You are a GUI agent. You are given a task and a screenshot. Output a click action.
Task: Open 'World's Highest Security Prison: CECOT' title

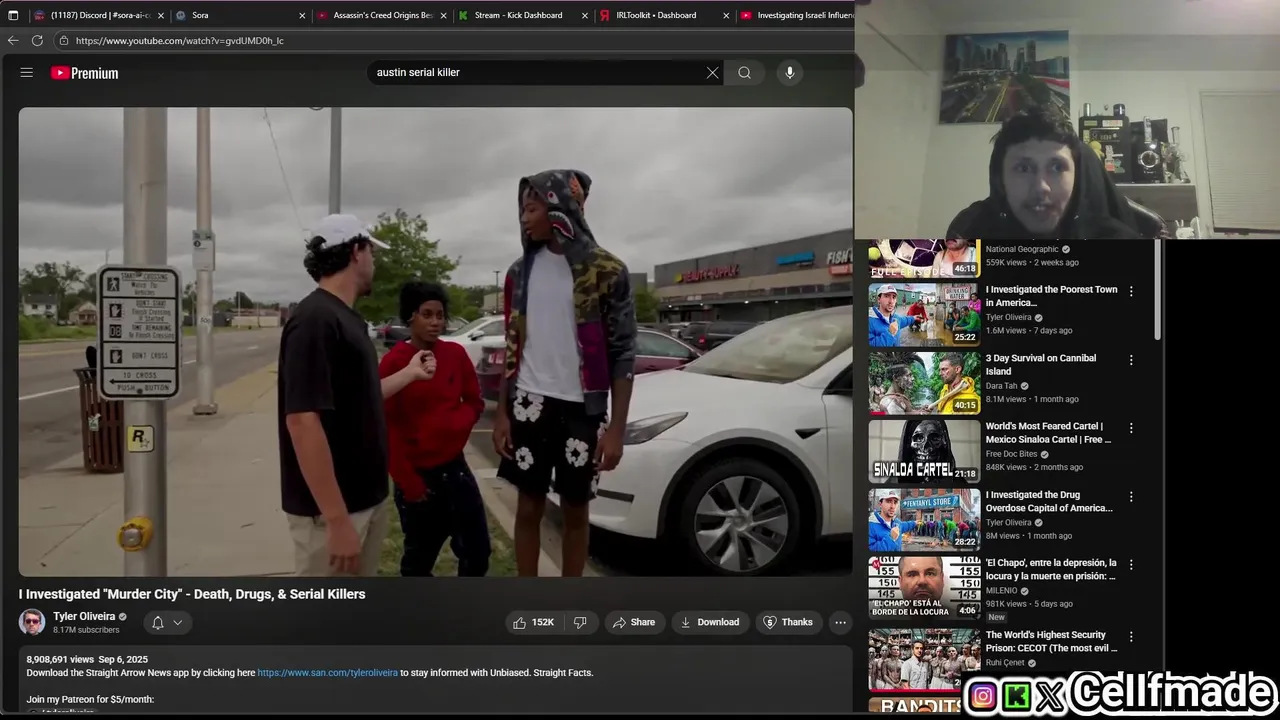click(x=1051, y=641)
